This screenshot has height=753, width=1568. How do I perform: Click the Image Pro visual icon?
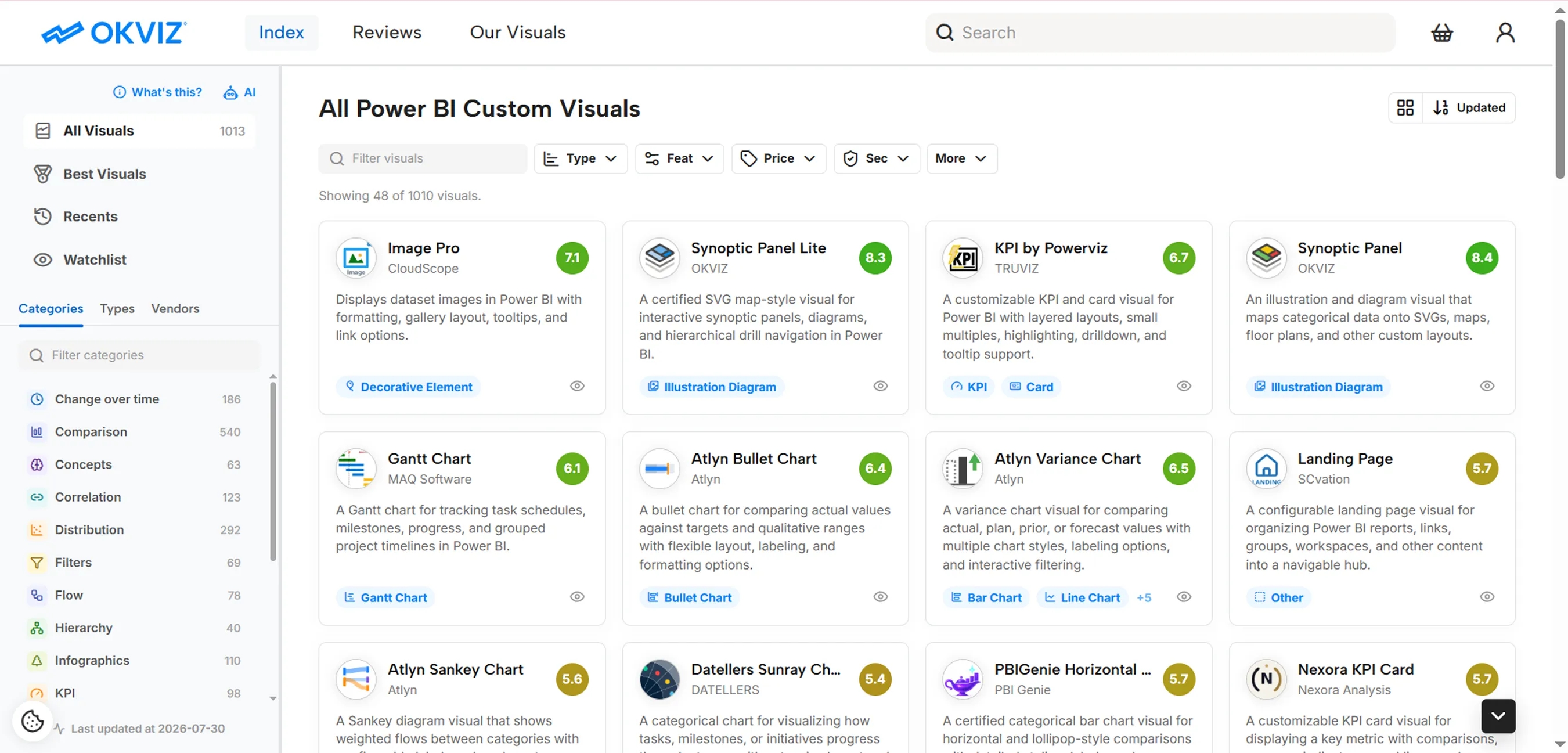coord(355,258)
